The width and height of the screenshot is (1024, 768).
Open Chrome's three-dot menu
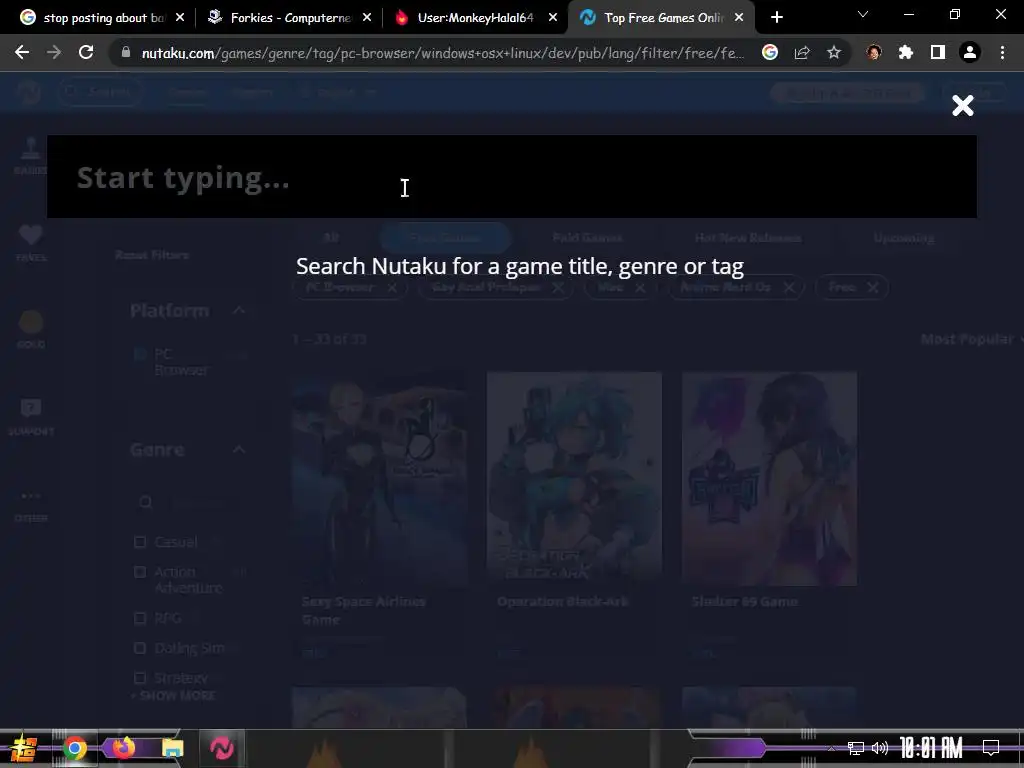[1002, 52]
